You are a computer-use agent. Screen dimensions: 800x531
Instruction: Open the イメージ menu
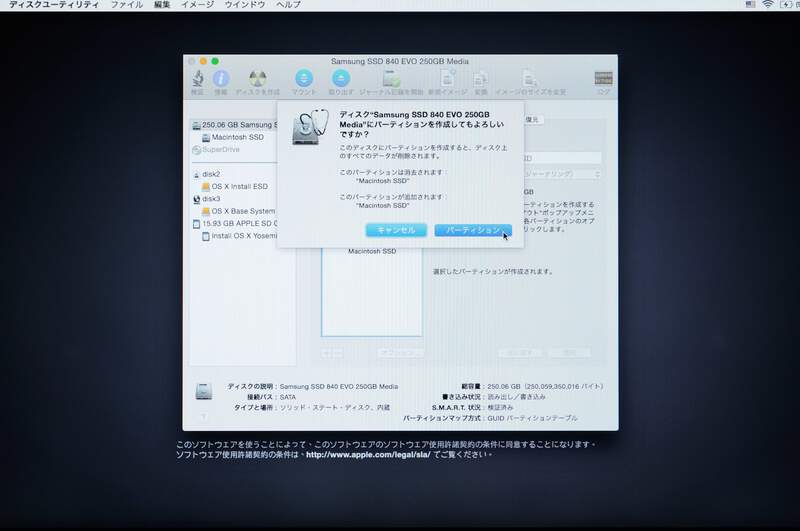tap(197, 5)
